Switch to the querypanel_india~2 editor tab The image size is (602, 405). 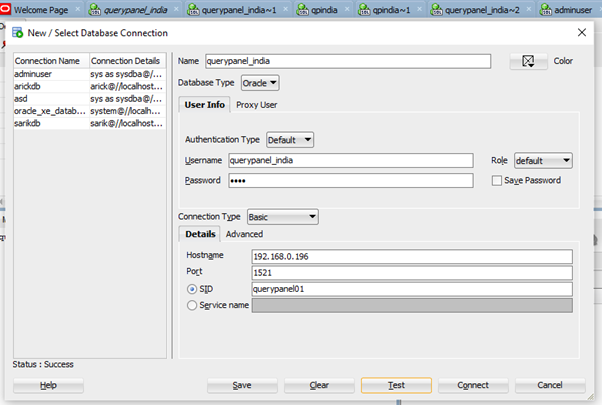coord(482,10)
